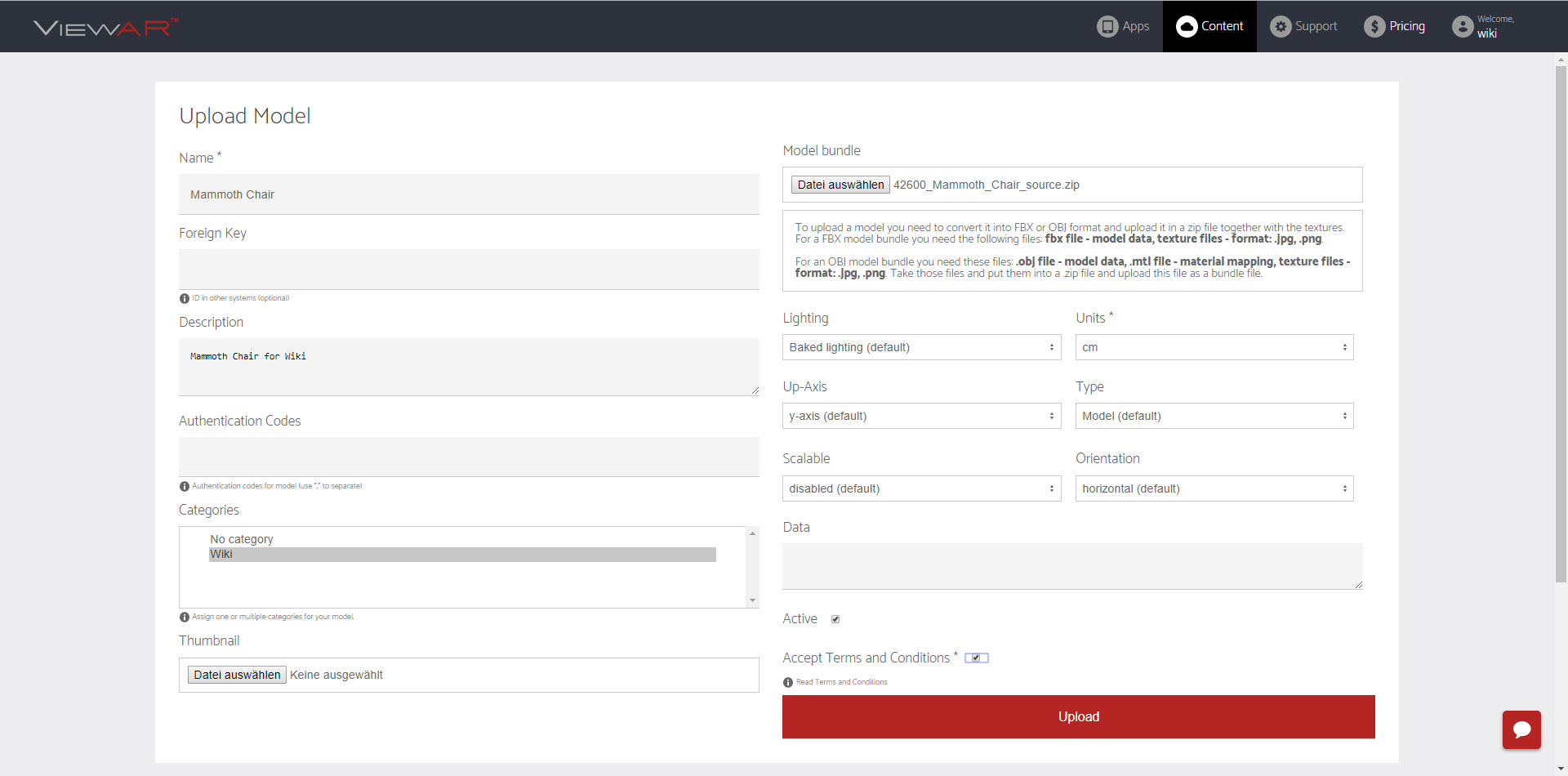Open the red chat bubble widget
This screenshot has width=1568, height=776.
(x=1521, y=729)
